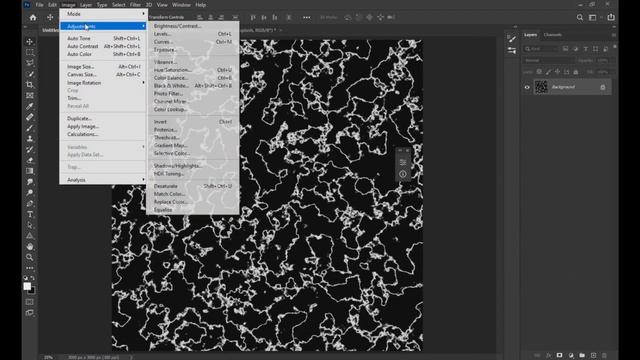Toggle Lock All in Layers panel
This screenshot has height=360, width=640.
click(576, 72)
